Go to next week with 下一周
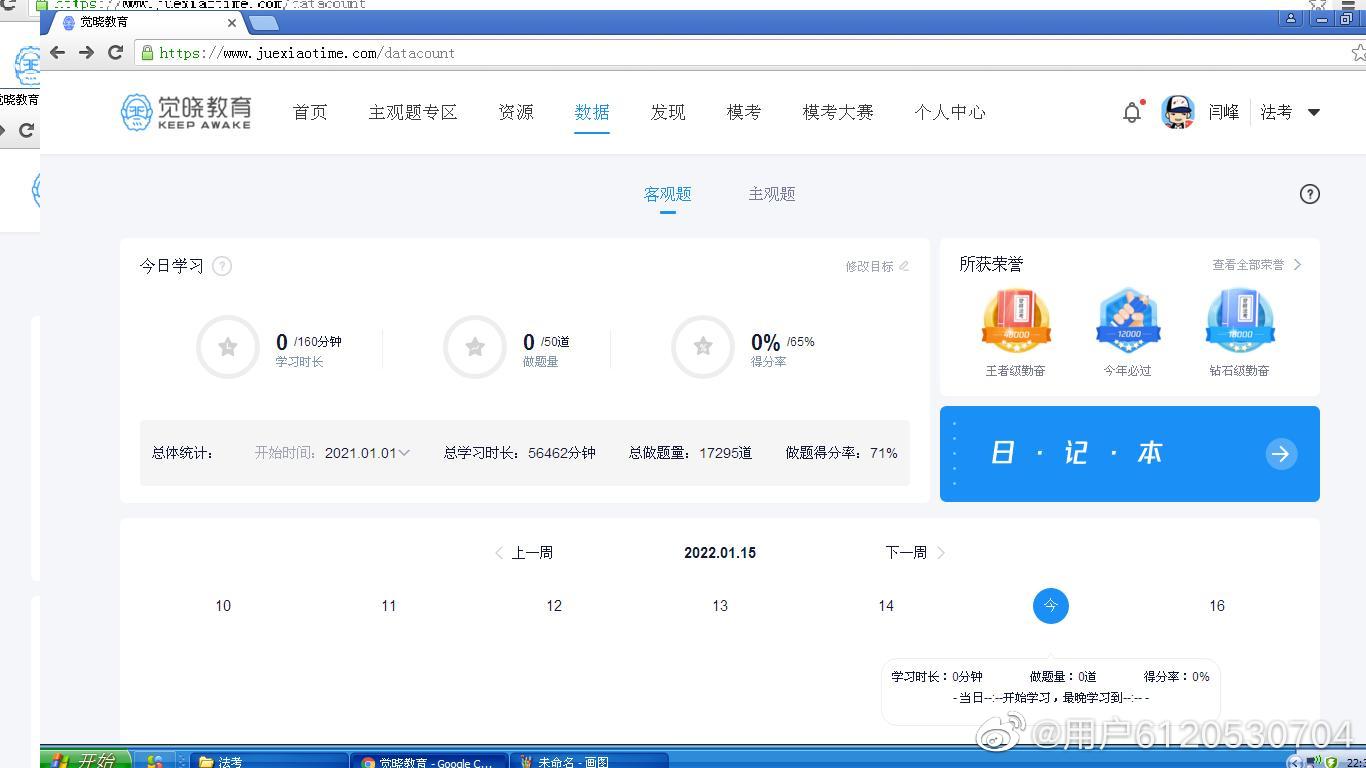The width and height of the screenshot is (1366, 768). pyautogui.click(x=915, y=552)
